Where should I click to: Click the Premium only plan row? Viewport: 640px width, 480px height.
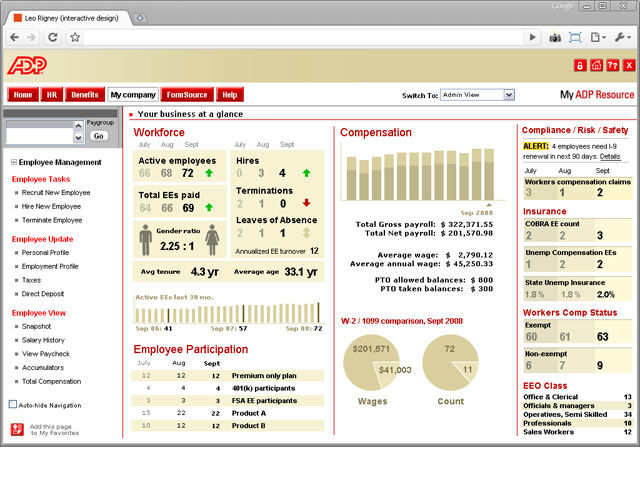(x=228, y=376)
